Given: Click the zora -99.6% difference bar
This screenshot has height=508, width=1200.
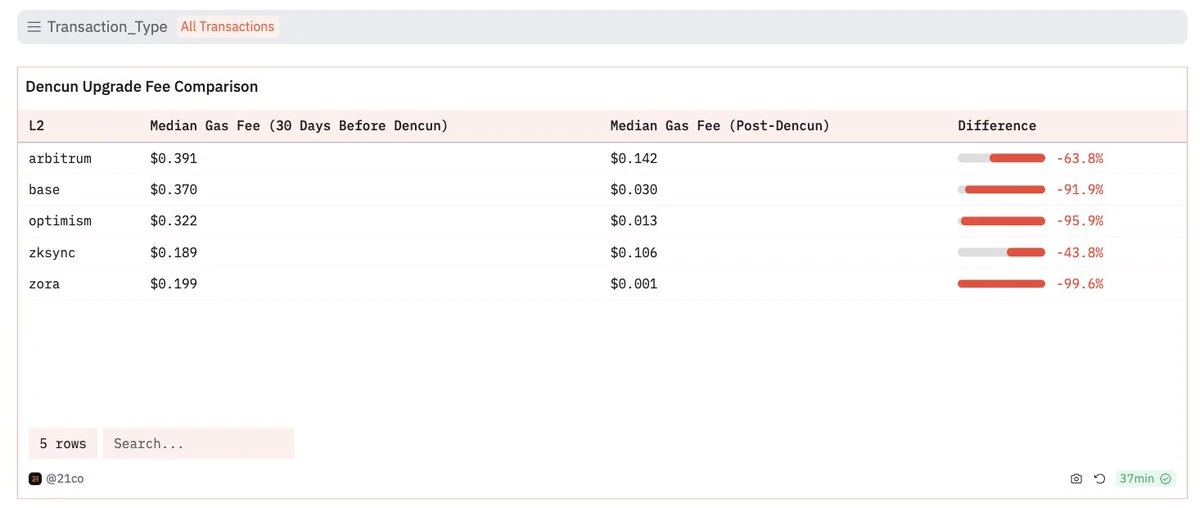Looking at the screenshot, I should [x=1001, y=284].
